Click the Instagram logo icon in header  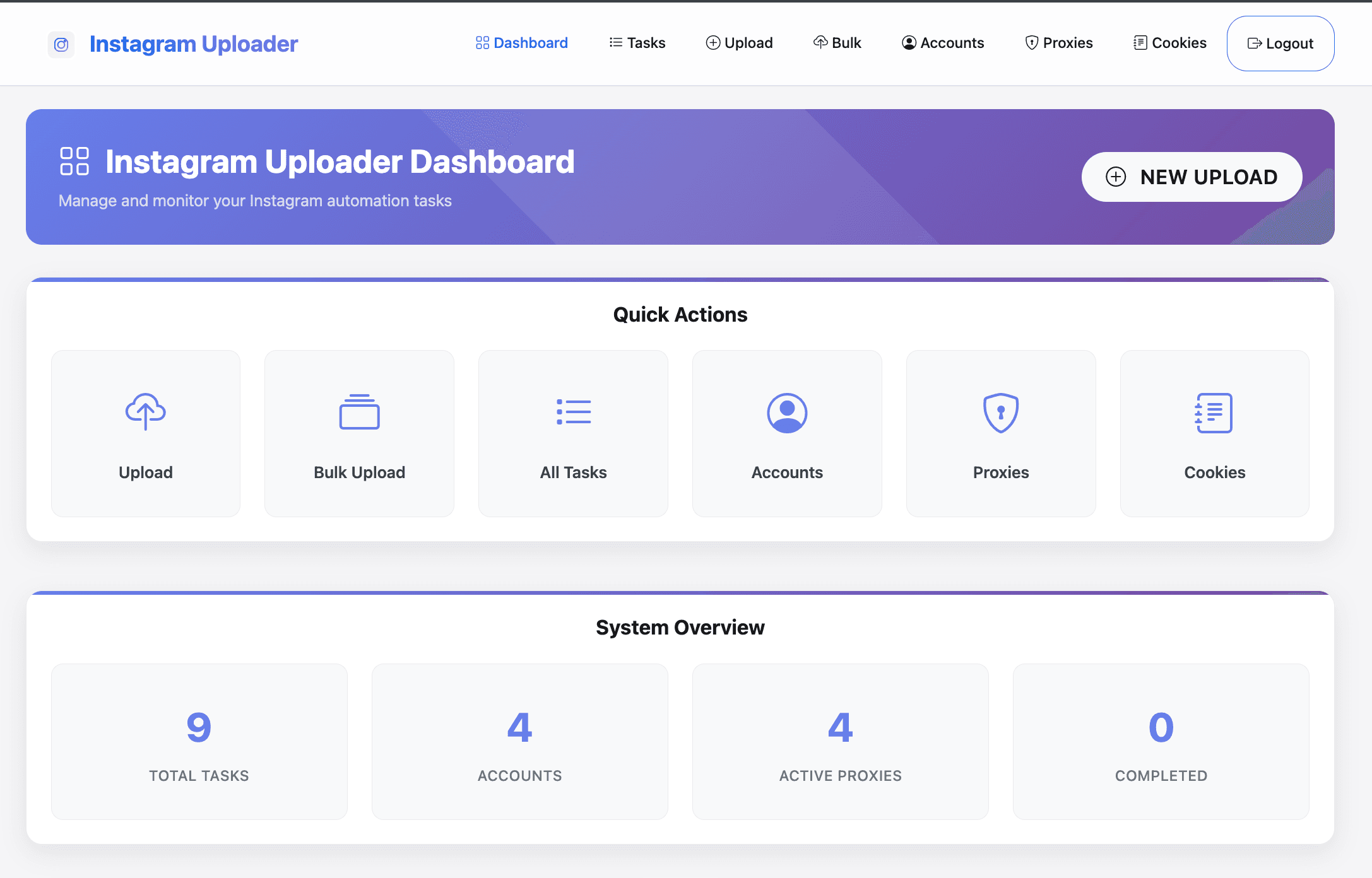(x=61, y=44)
